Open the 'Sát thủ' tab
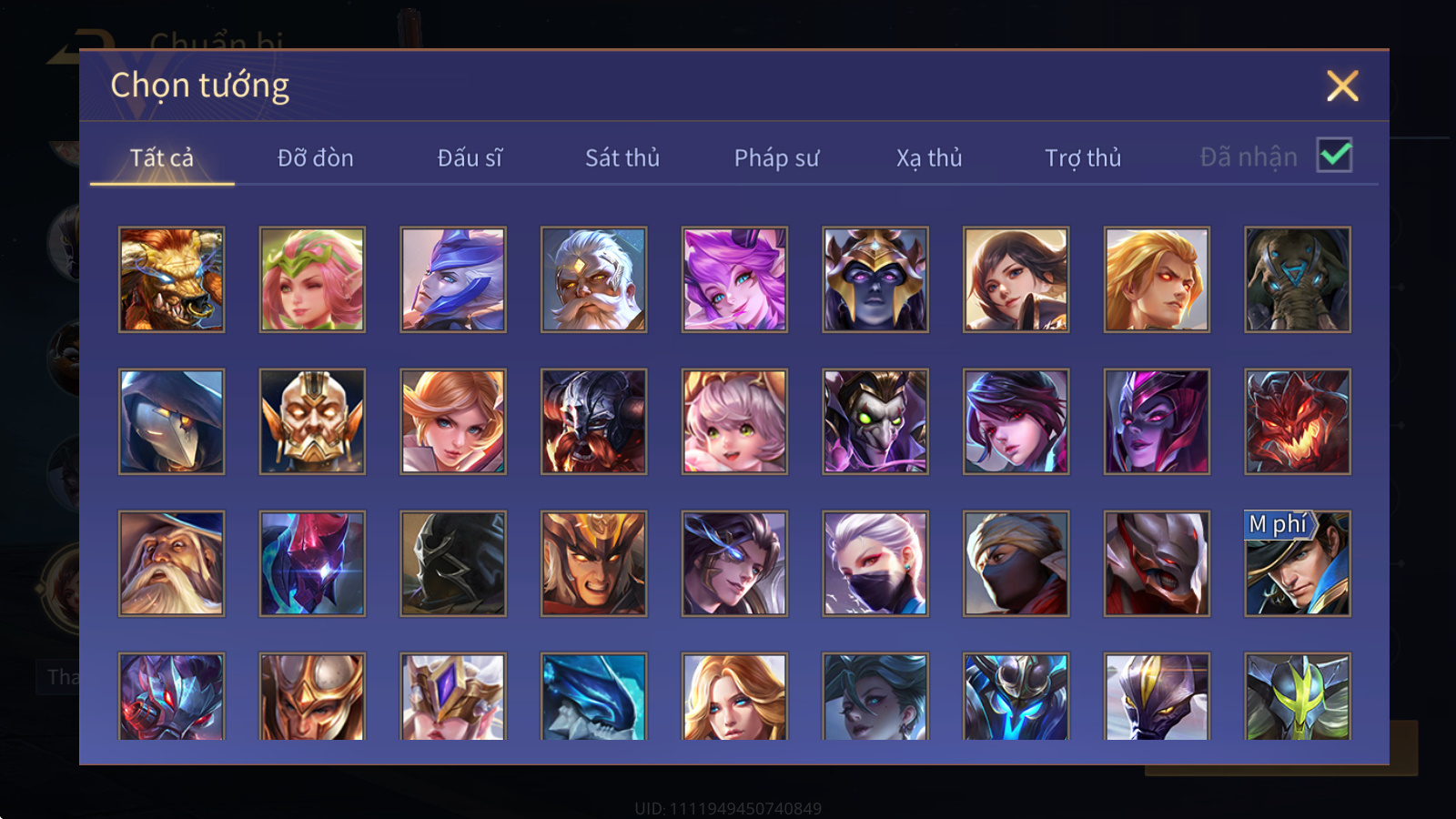The width and height of the screenshot is (1456, 819). [622, 158]
